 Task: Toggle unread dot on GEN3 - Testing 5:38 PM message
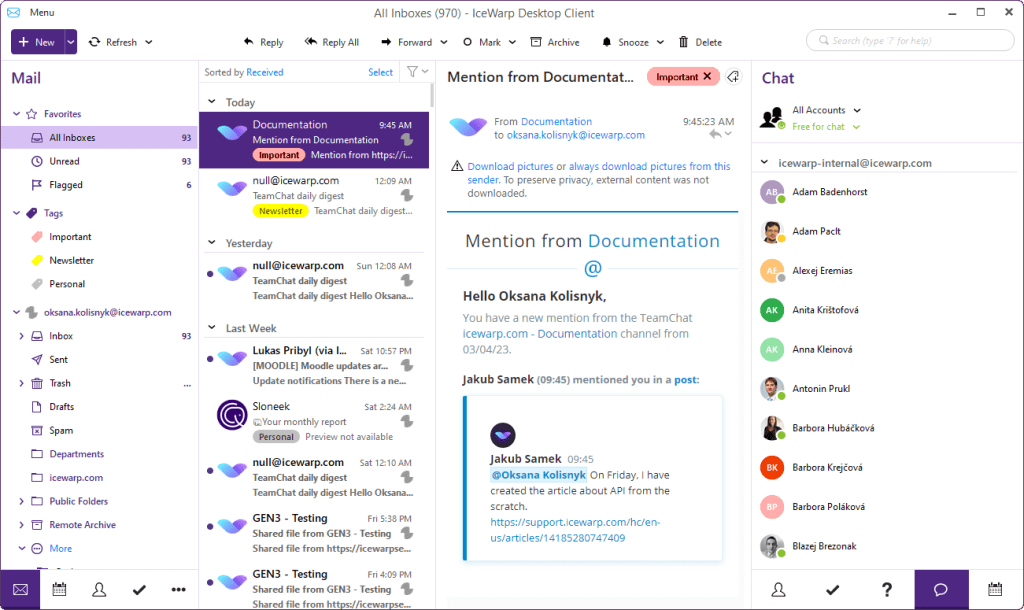(x=210, y=526)
